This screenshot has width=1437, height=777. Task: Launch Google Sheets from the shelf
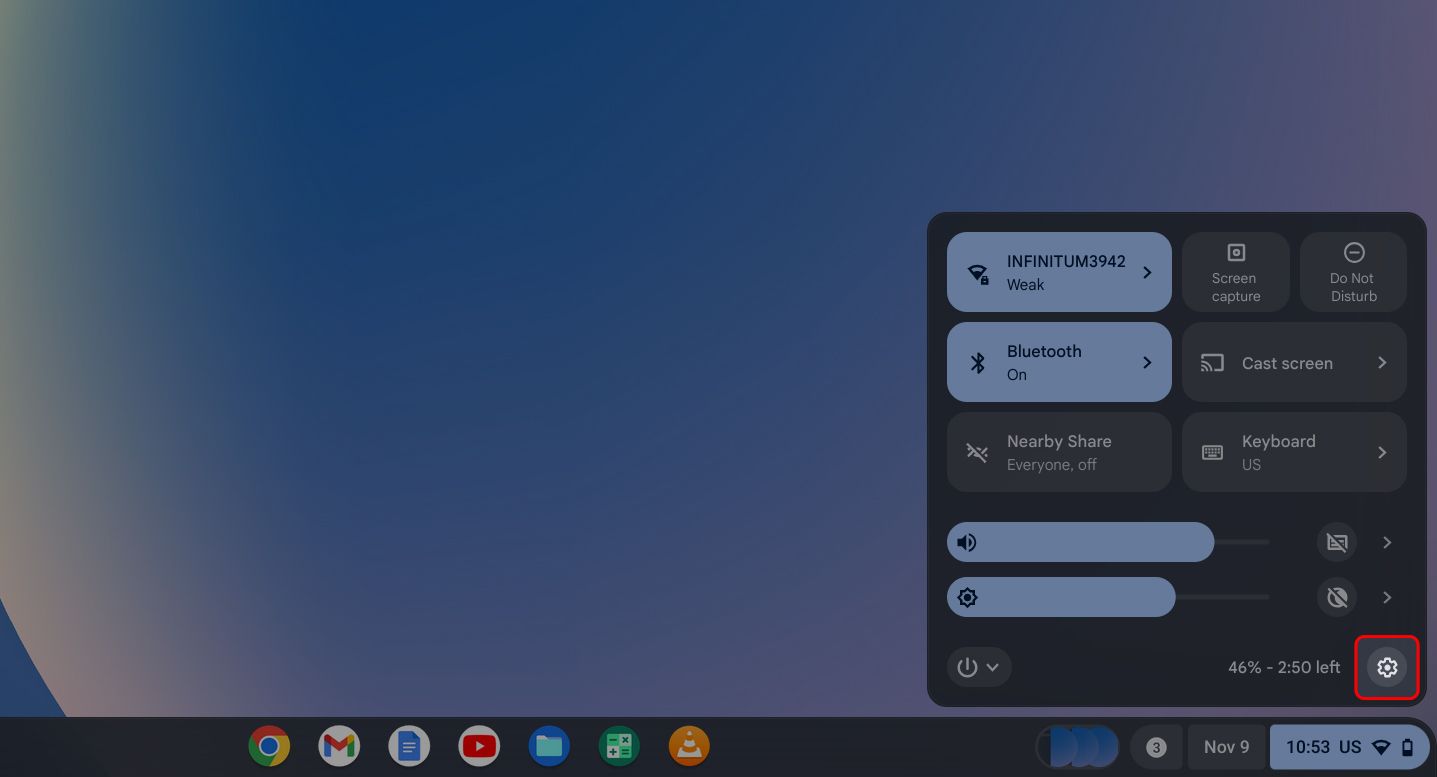coord(619,746)
